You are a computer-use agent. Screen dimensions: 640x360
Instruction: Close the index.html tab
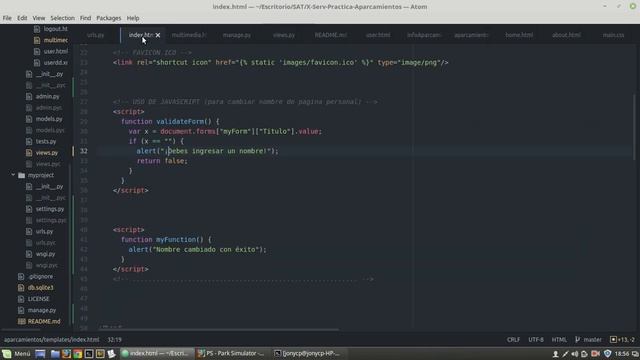click(x=158, y=35)
